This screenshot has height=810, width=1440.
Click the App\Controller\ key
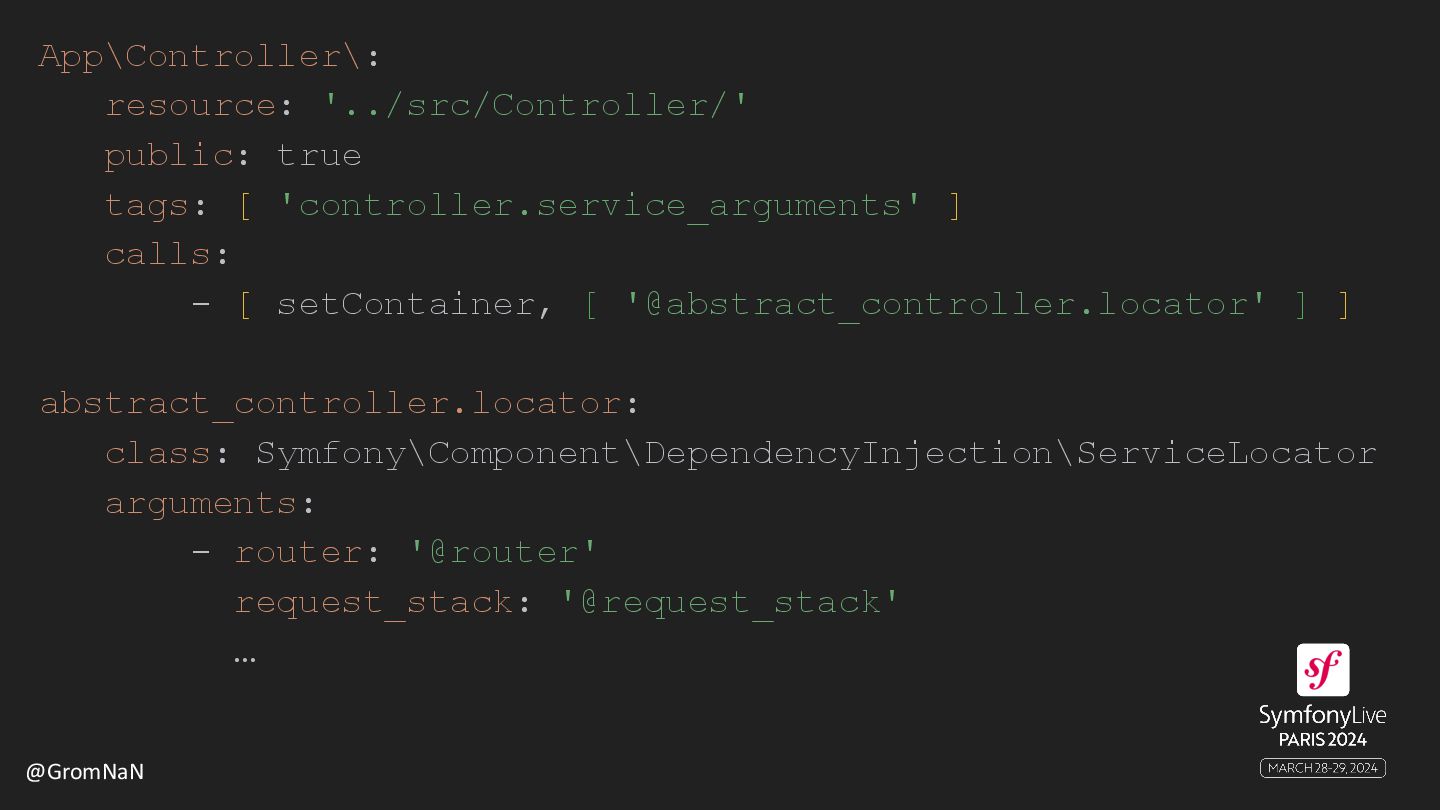(199, 56)
